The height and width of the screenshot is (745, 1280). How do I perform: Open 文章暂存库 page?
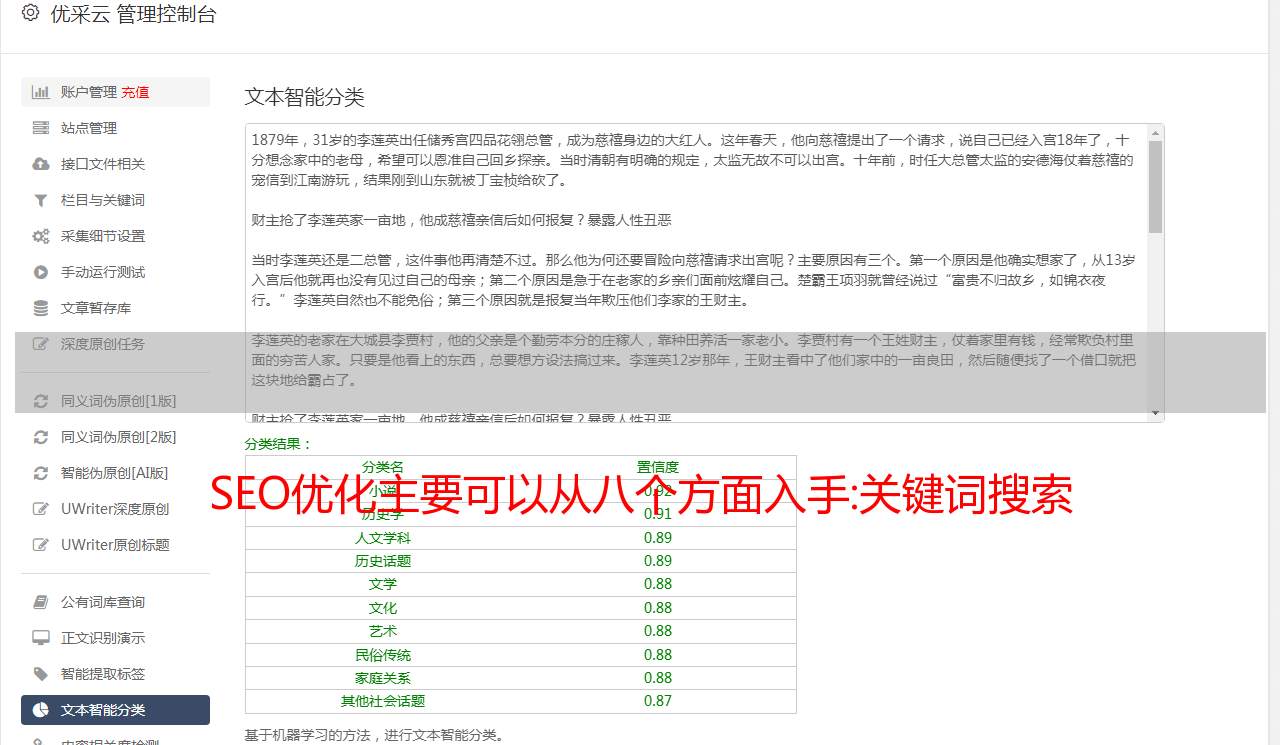(x=115, y=308)
